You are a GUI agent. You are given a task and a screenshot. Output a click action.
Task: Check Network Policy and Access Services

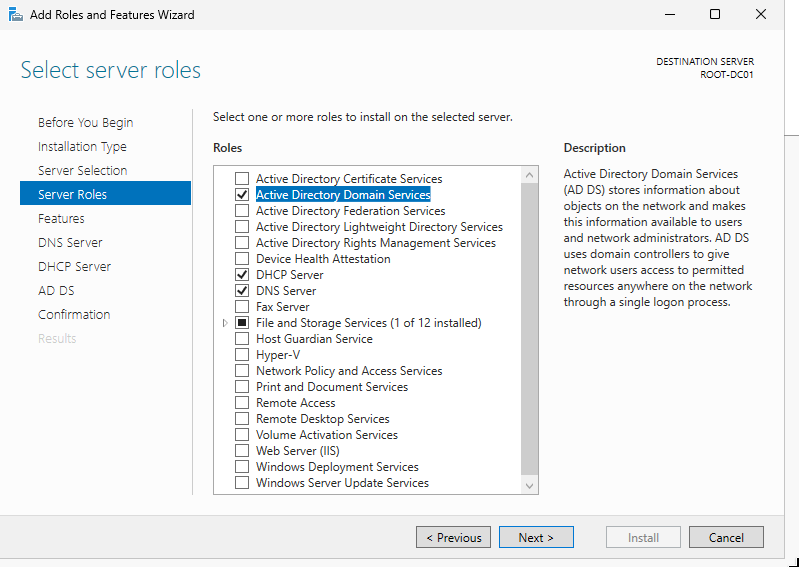tap(242, 371)
